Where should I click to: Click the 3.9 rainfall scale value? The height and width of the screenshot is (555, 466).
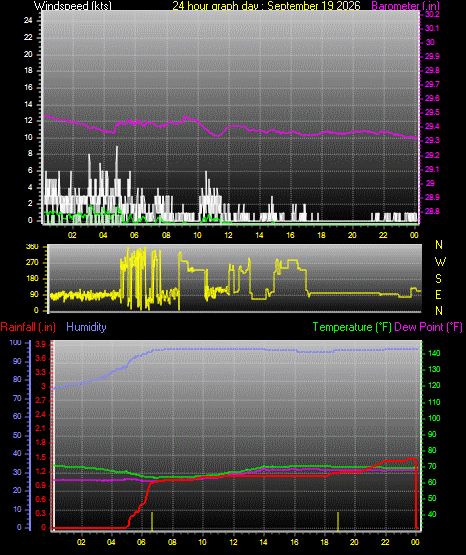[41, 344]
